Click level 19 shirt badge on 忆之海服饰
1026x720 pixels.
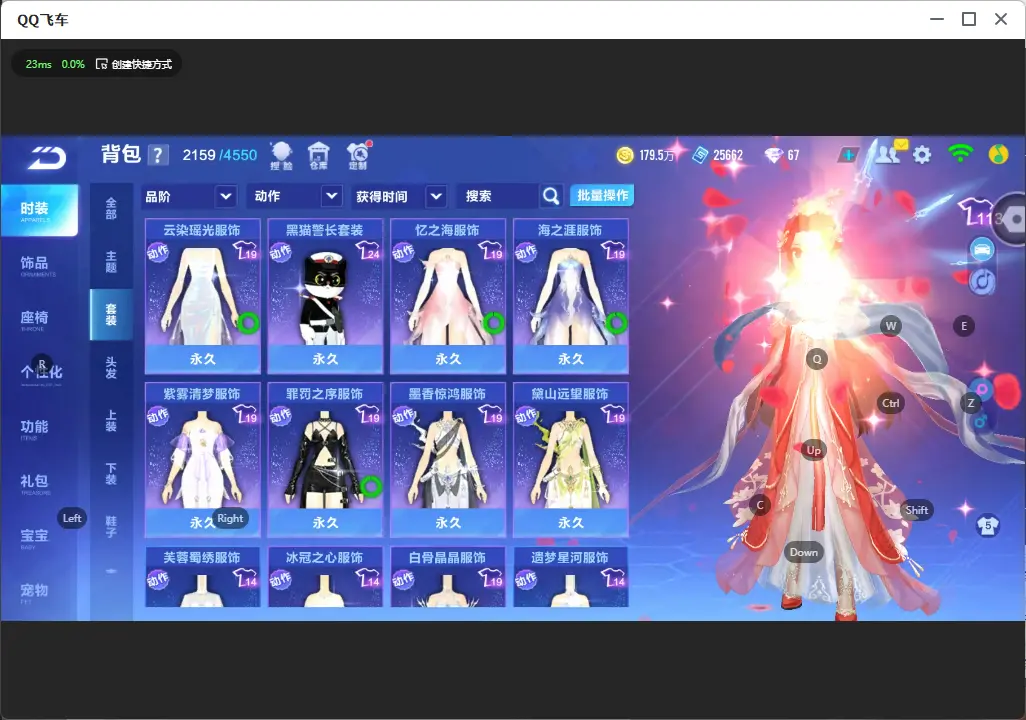click(x=491, y=251)
